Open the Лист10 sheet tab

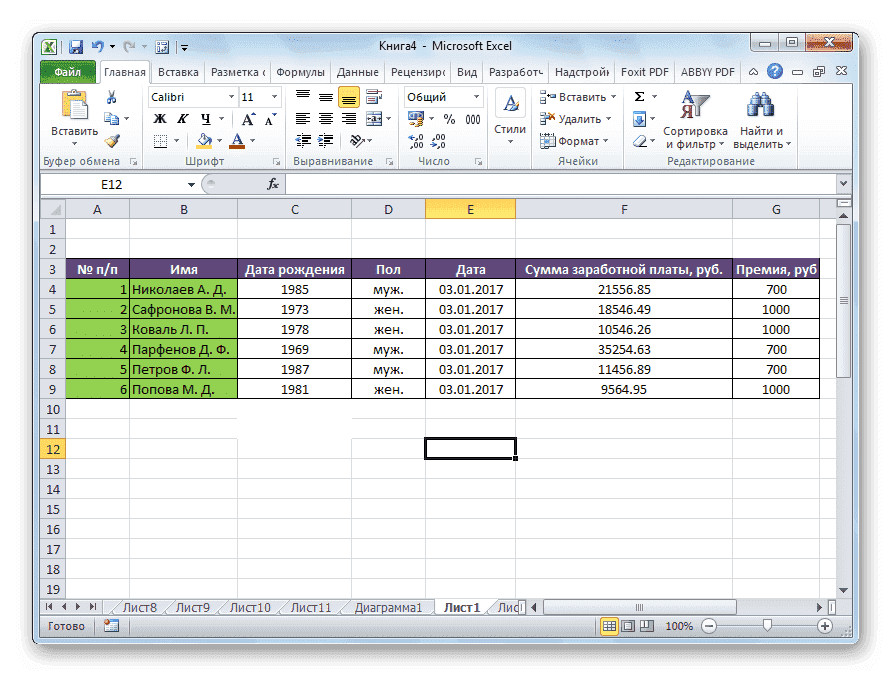249,606
